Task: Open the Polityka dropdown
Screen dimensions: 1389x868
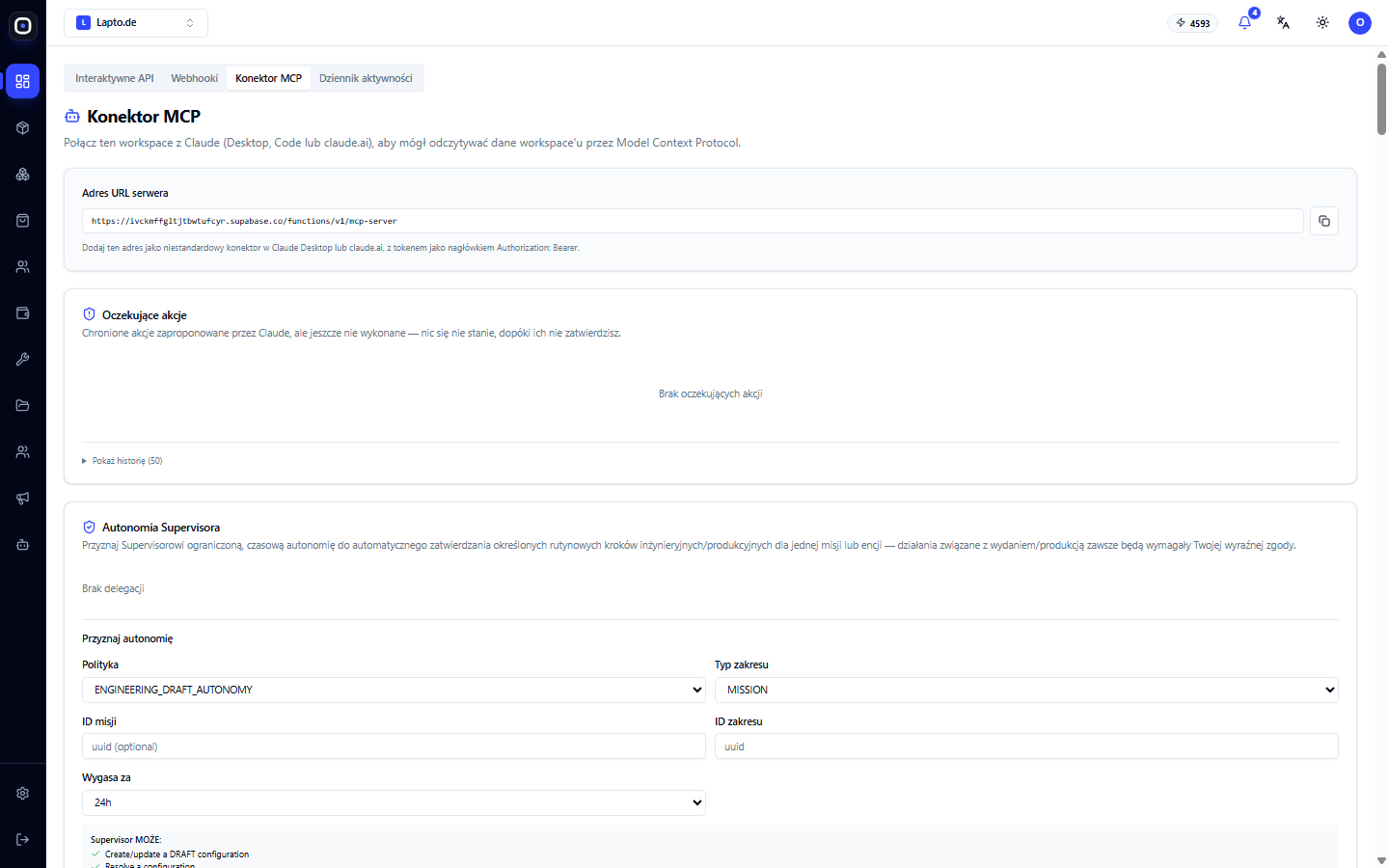Action: (x=394, y=690)
